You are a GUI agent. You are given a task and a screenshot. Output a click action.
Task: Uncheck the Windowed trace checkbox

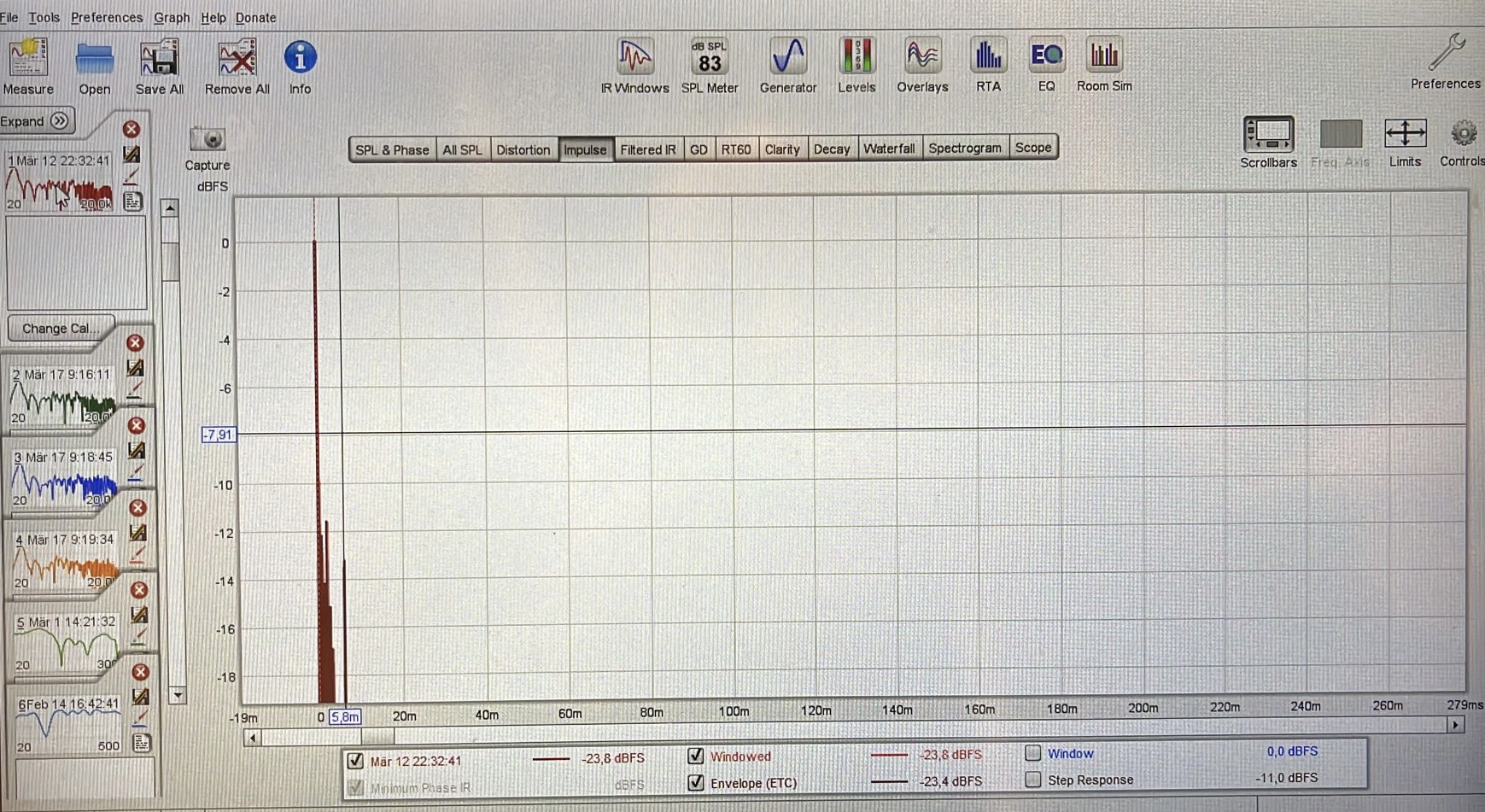point(696,757)
